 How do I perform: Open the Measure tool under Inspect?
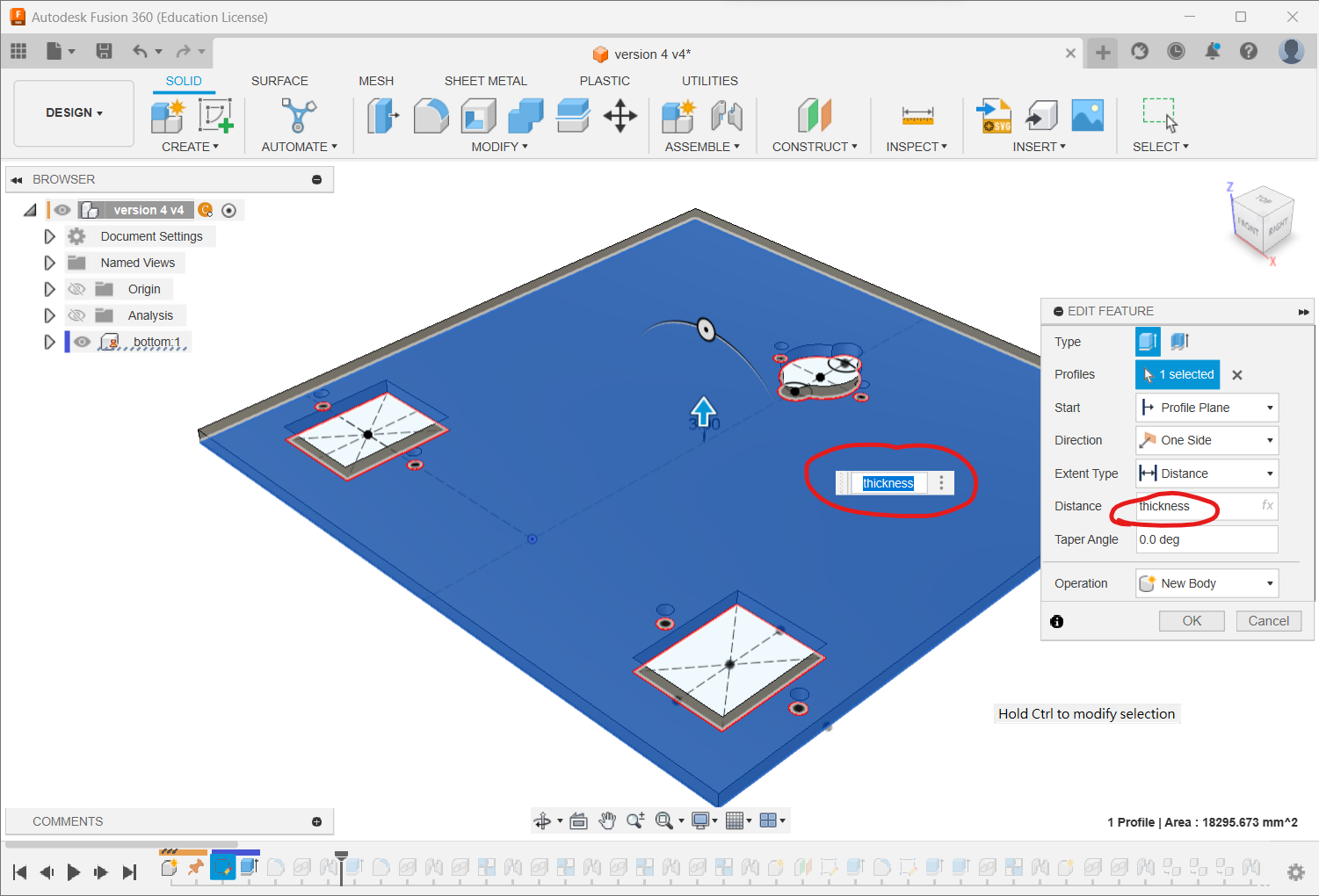pos(917,116)
